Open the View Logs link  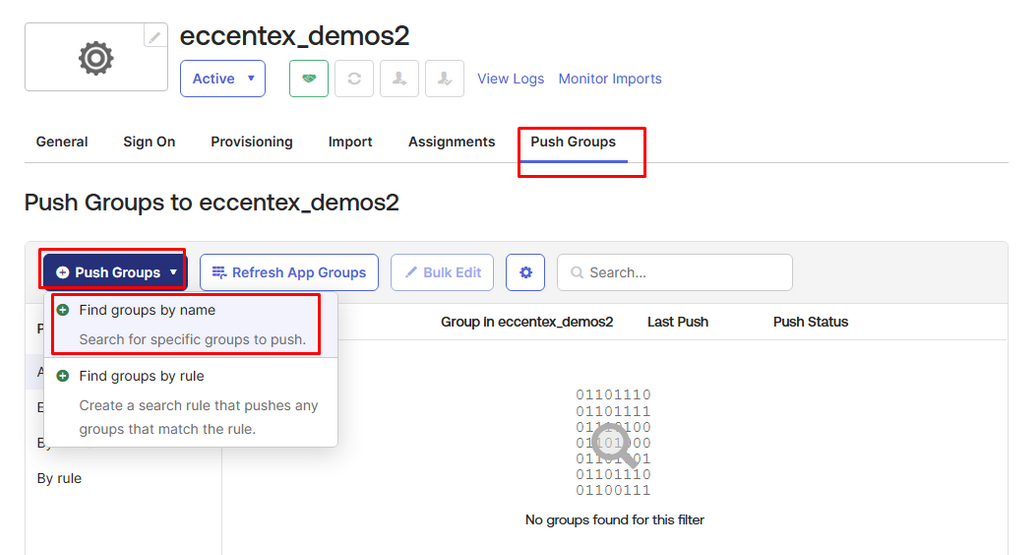[510, 79]
